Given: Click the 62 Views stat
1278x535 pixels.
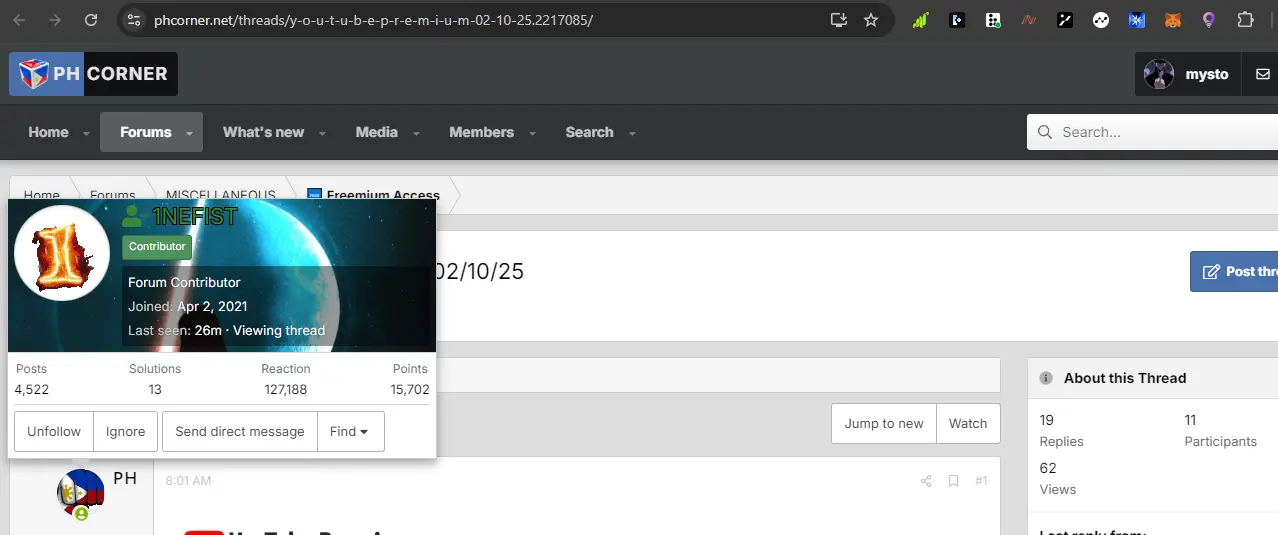Looking at the screenshot, I should tap(1058, 478).
